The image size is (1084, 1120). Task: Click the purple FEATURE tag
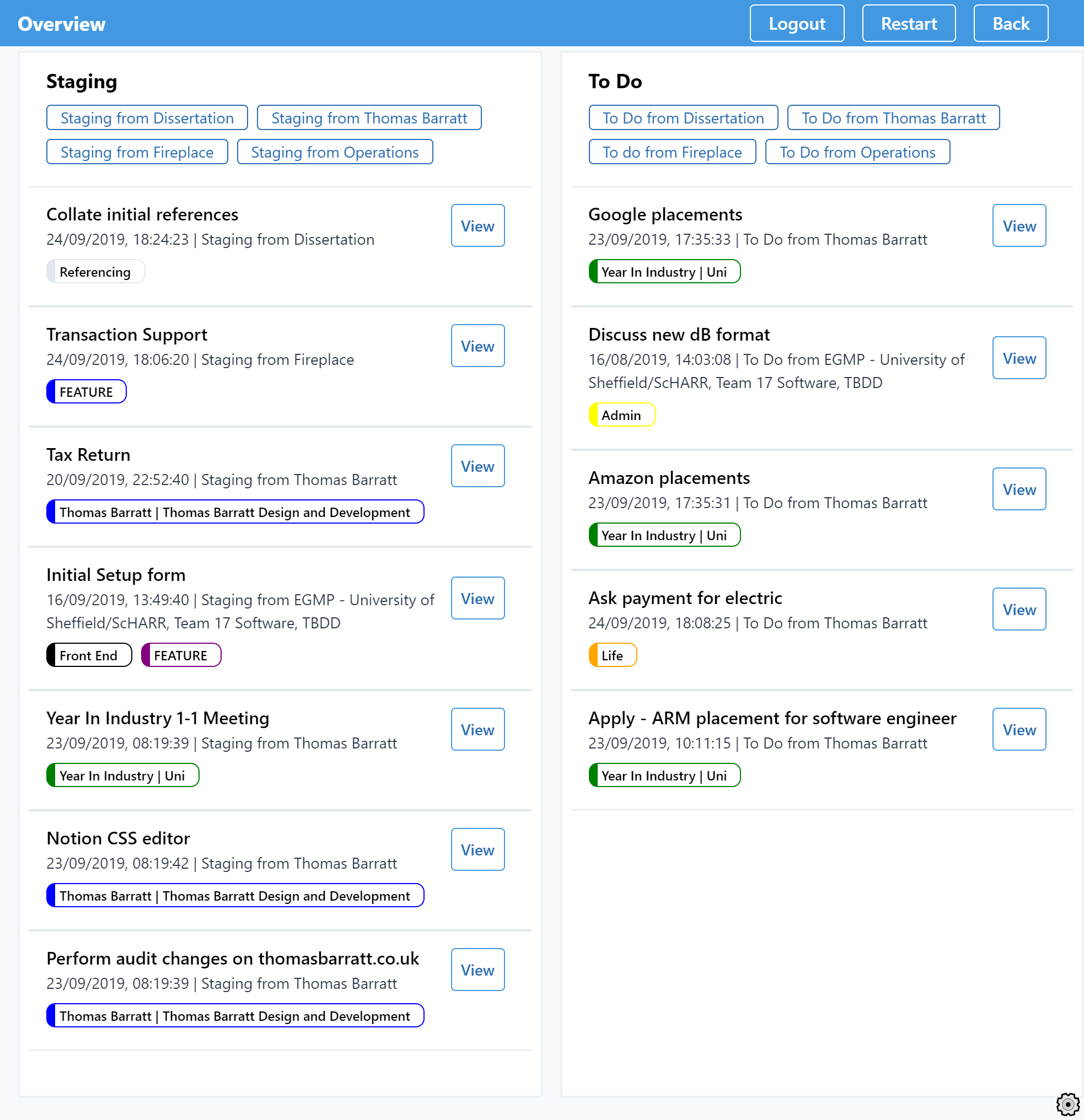pyautogui.click(x=181, y=655)
